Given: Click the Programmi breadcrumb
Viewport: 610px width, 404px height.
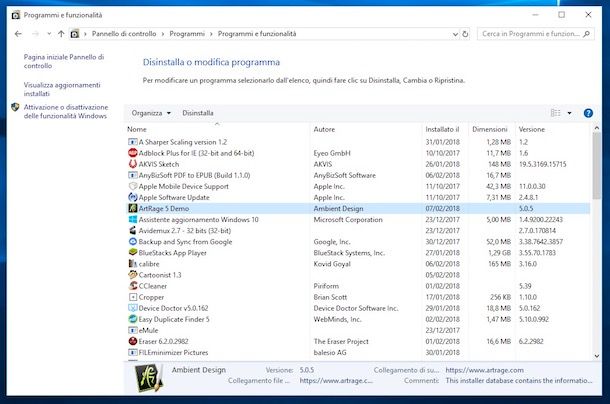Looking at the screenshot, I should (x=187, y=34).
